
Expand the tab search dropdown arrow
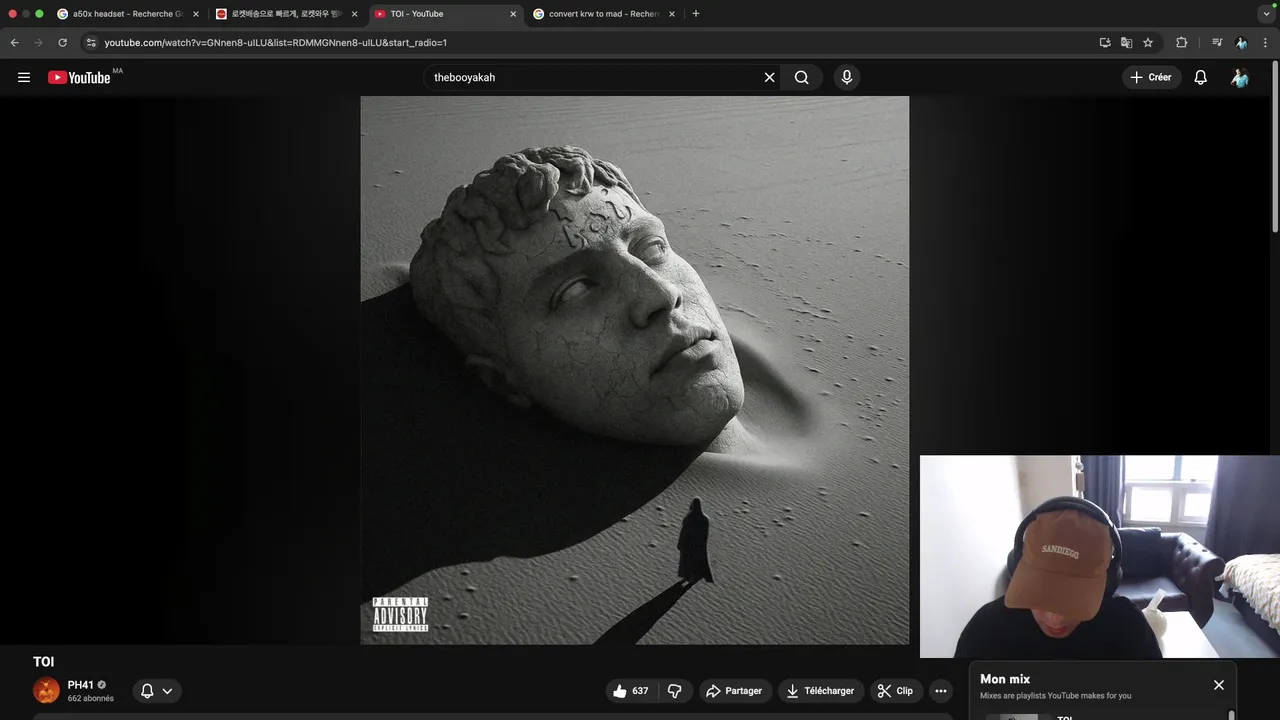[x=1266, y=14]
